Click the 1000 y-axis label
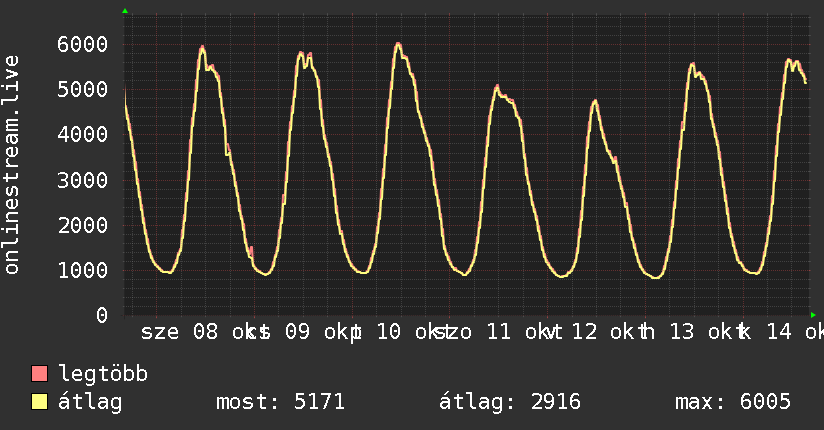824x430 pixels. [x=83, y=271]
